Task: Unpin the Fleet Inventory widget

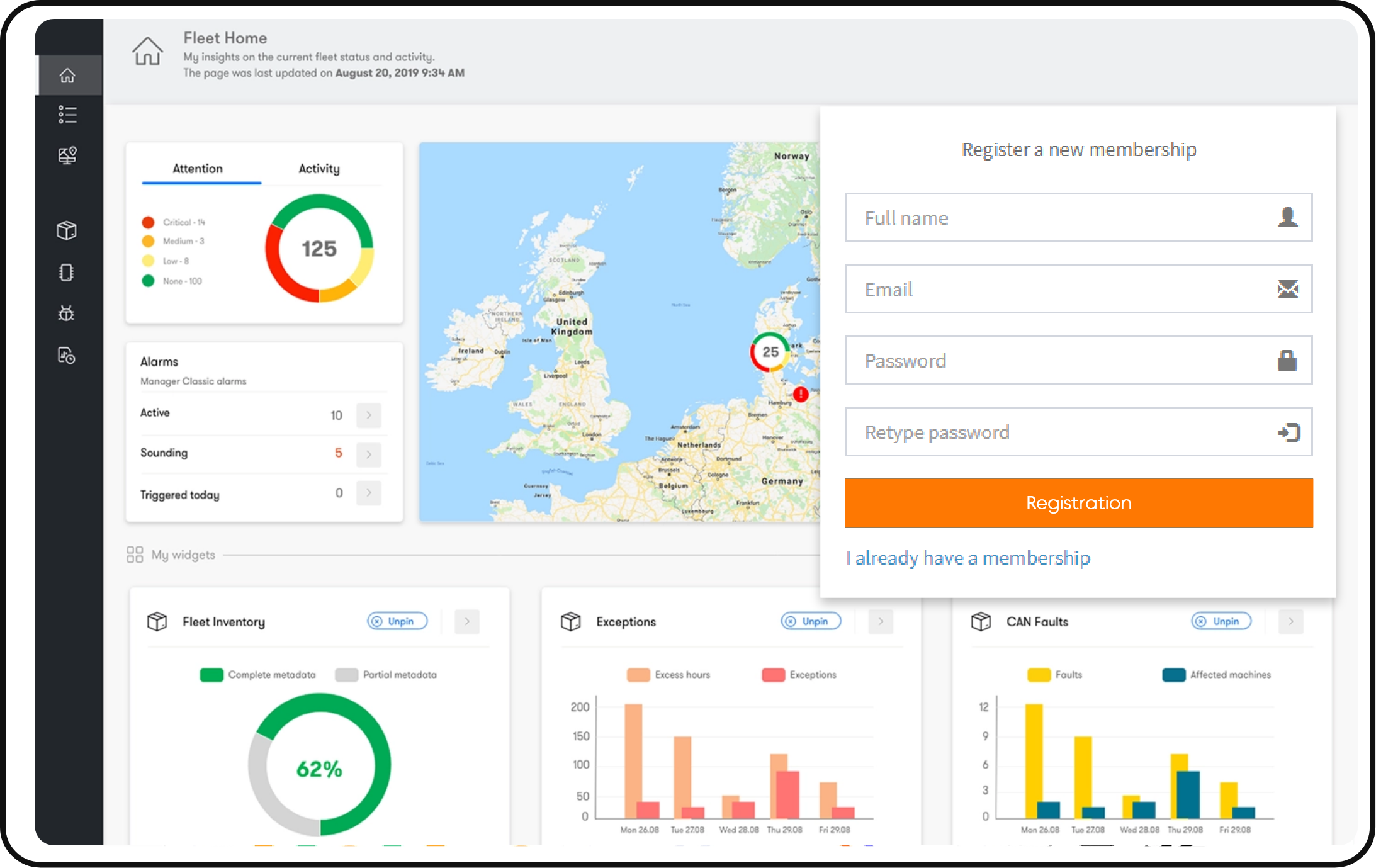Action: point(397,621)
